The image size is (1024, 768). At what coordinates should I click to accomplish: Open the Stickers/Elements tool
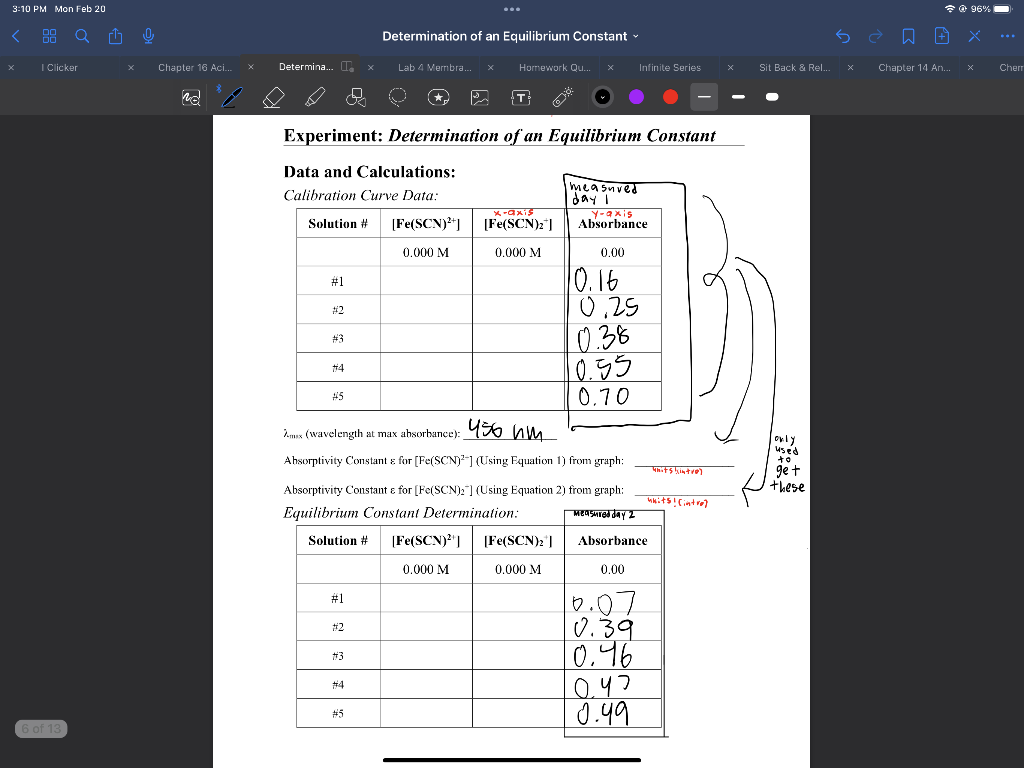[x=438, y=97]
